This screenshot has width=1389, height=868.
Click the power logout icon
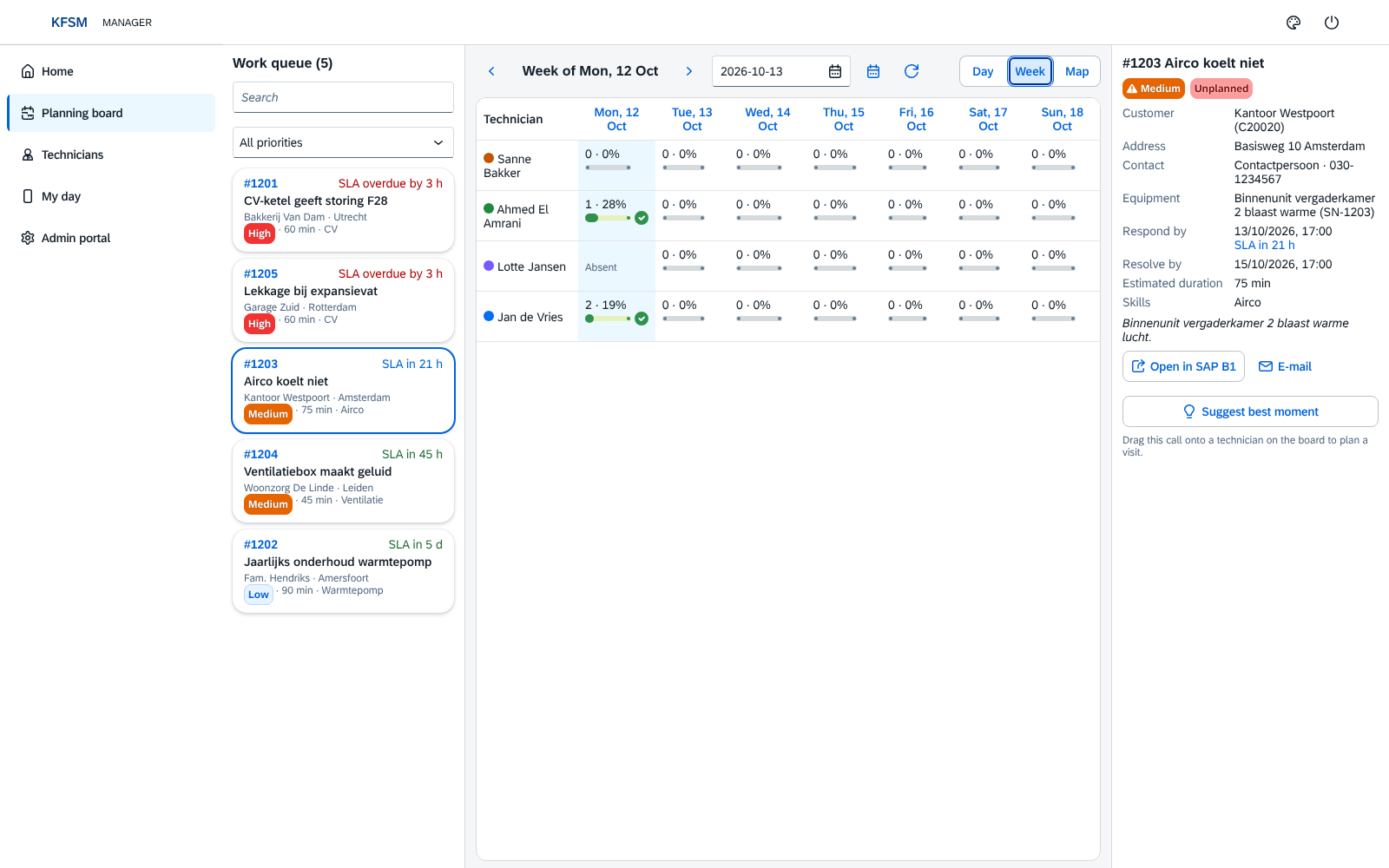(x=1332, y=23)
